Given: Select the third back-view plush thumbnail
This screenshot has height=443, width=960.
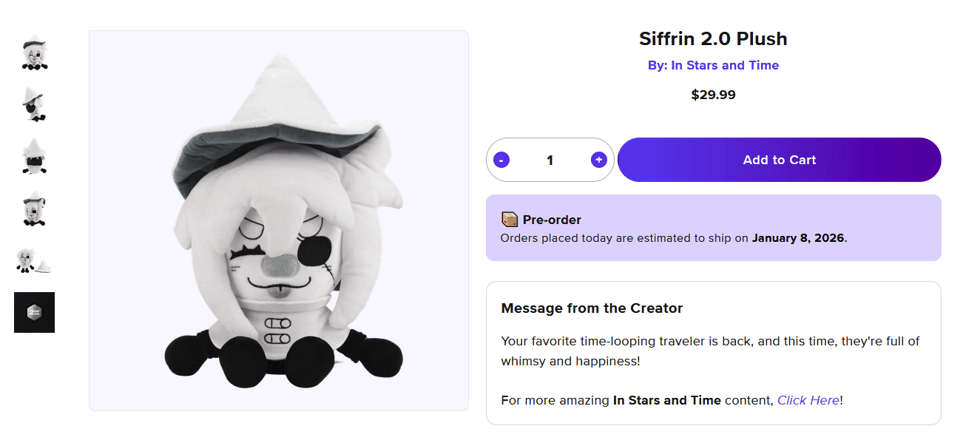Looking at the screenshot, I should tap(34, 157).
